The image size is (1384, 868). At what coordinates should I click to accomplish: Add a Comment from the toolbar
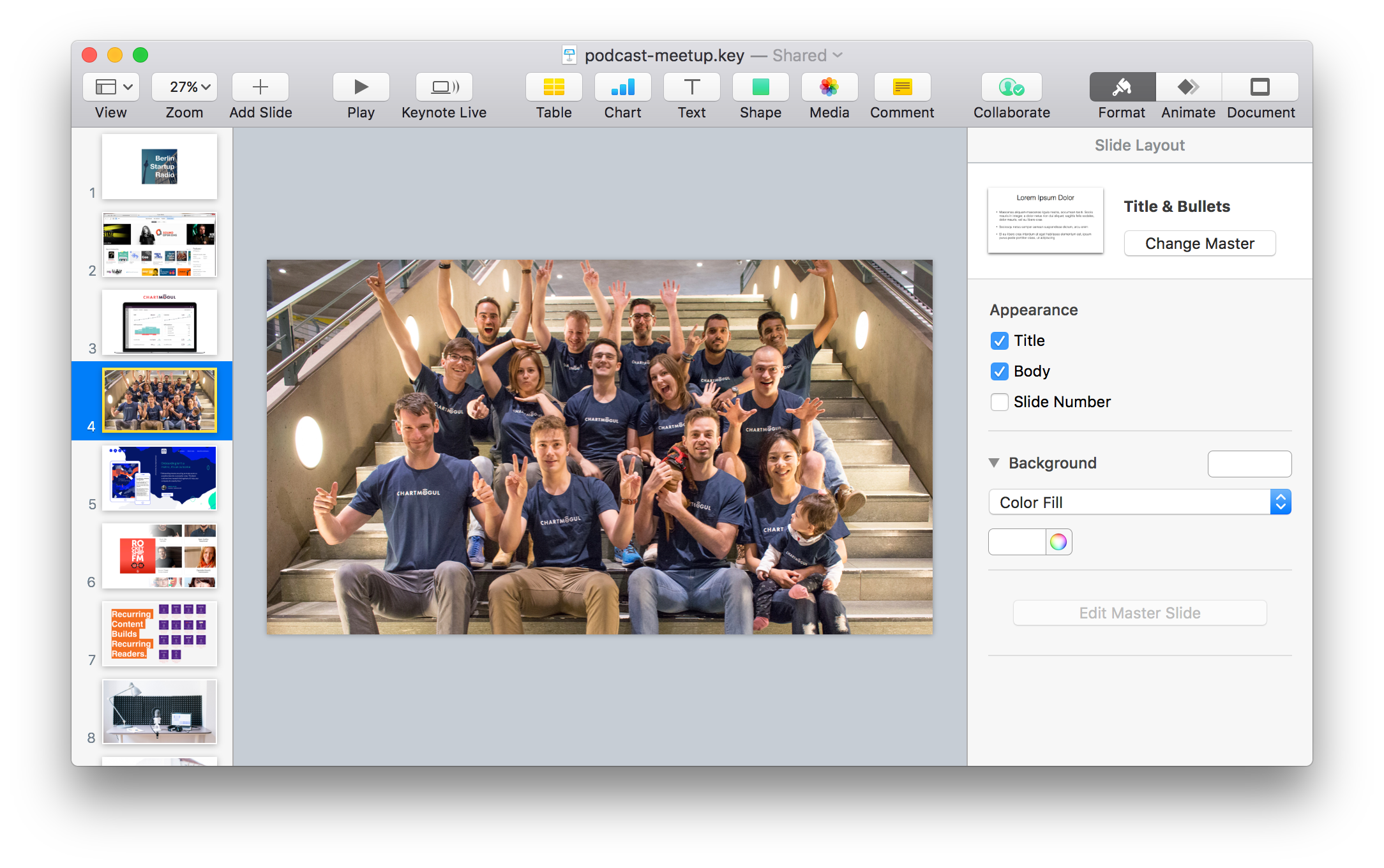902,87
